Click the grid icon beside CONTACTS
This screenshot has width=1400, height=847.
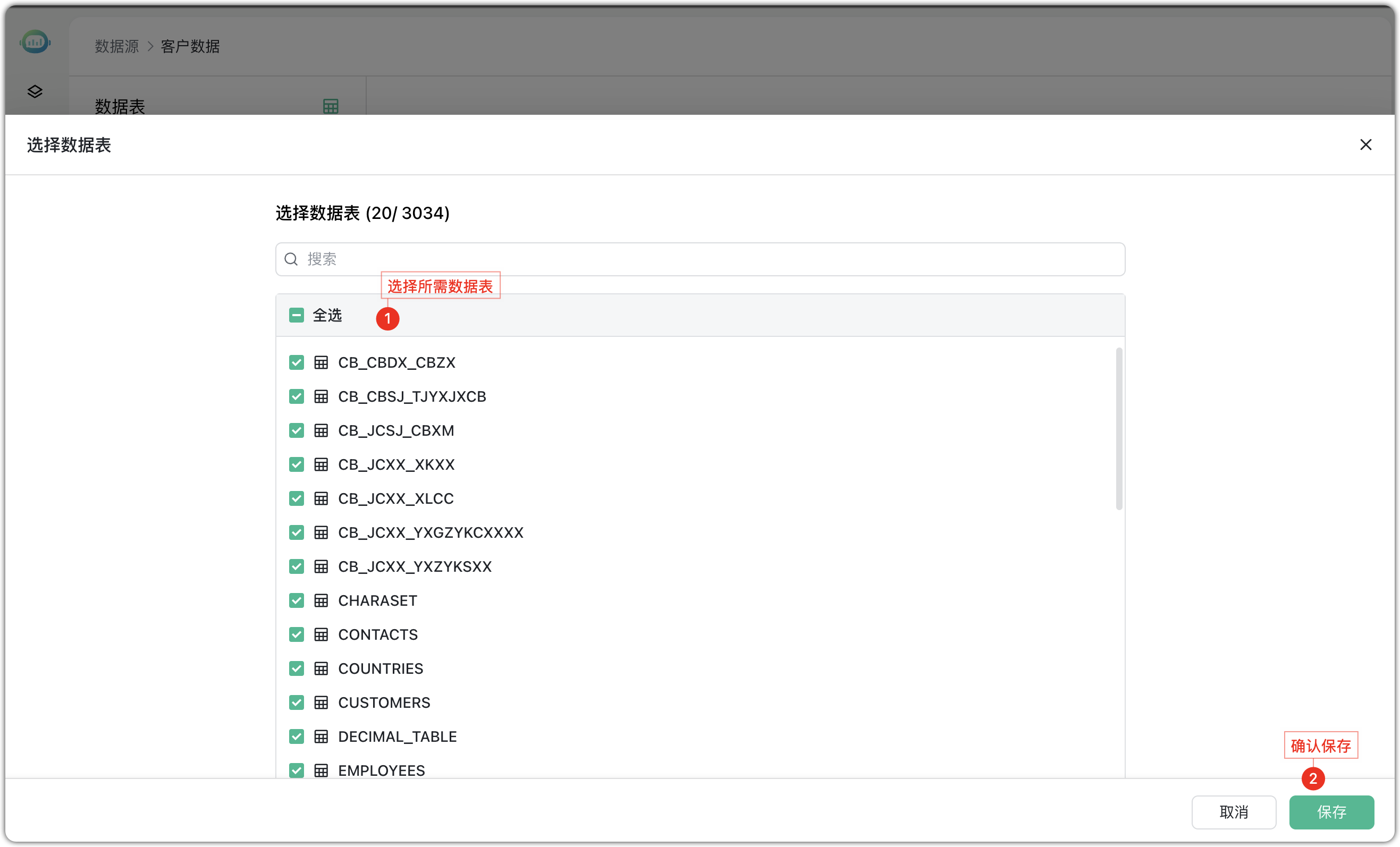[x=322, y=634]
